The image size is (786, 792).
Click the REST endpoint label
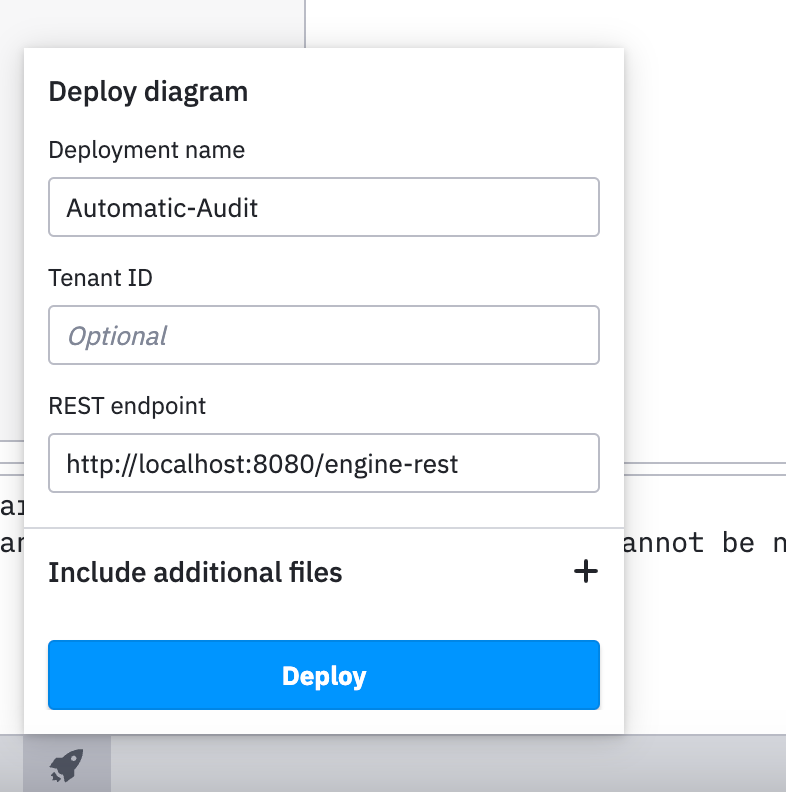pyautogui.click(x=127, y=406)
